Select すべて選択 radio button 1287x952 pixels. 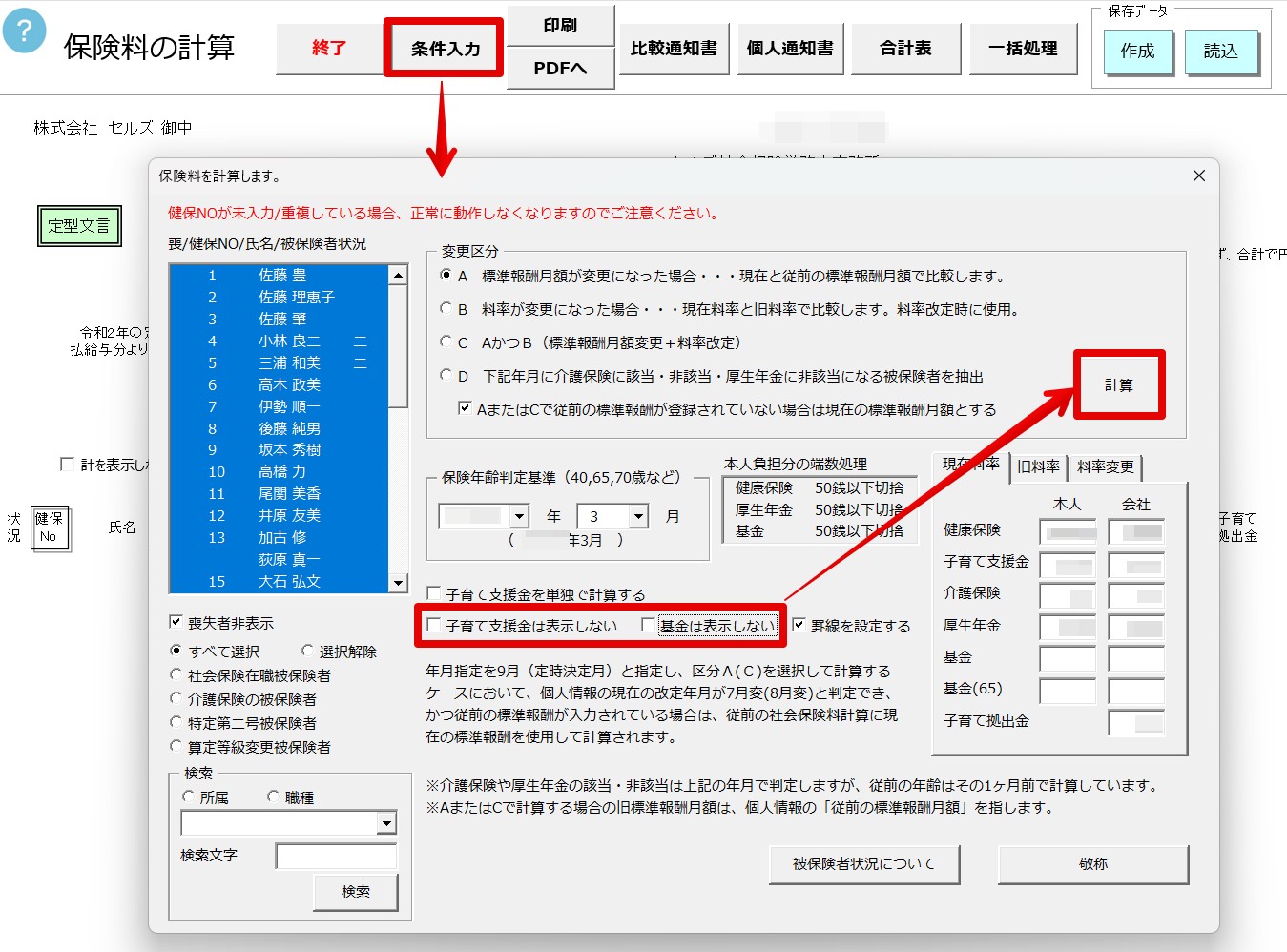176,651
